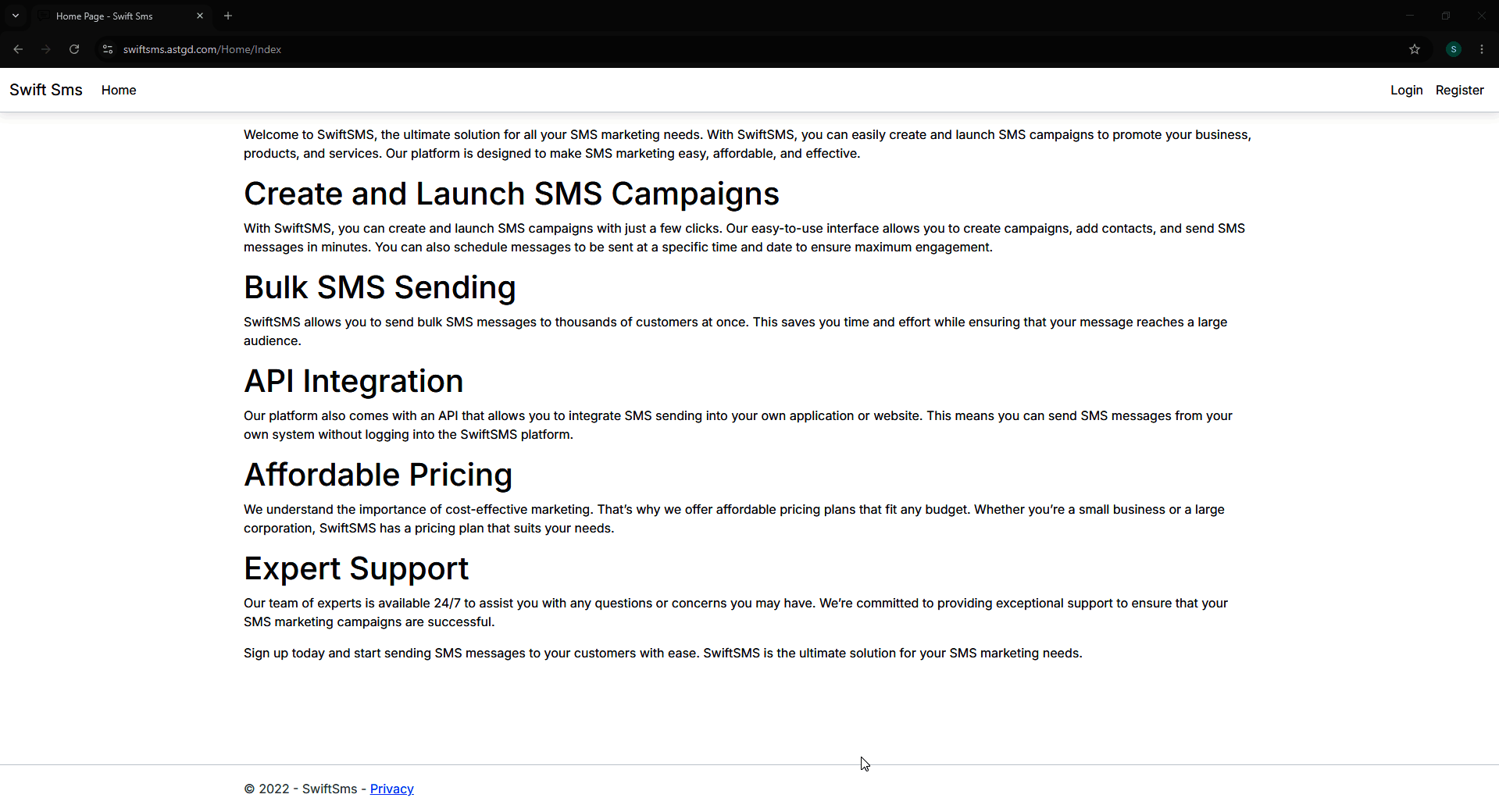Open the Chrome three-dot menu
1499x812 pixels.
[1482, 49]
